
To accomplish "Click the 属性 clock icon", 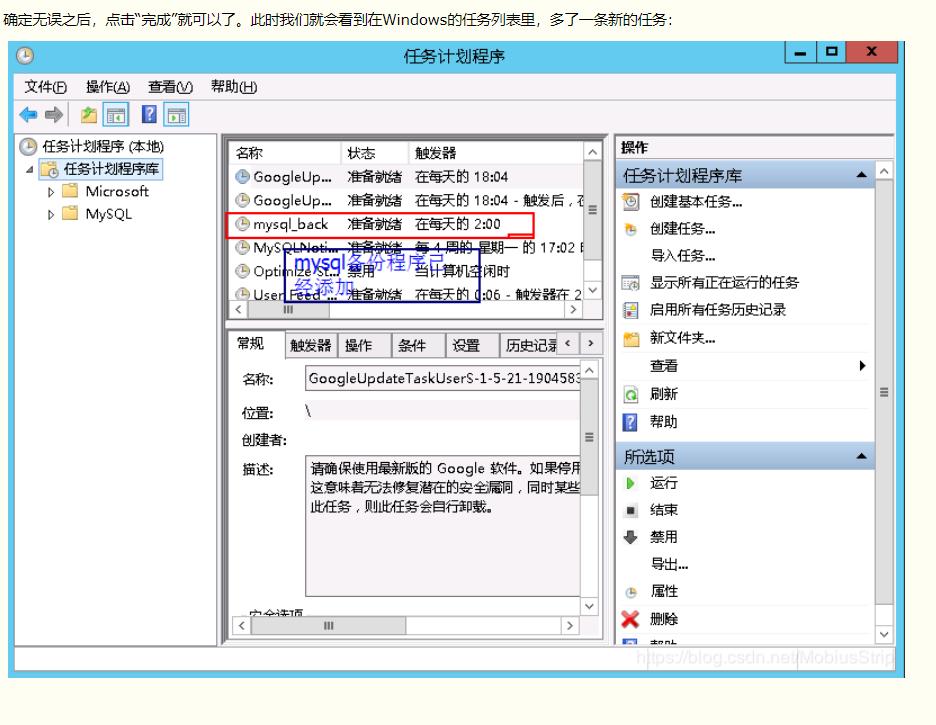I will [x=630, y=592].
